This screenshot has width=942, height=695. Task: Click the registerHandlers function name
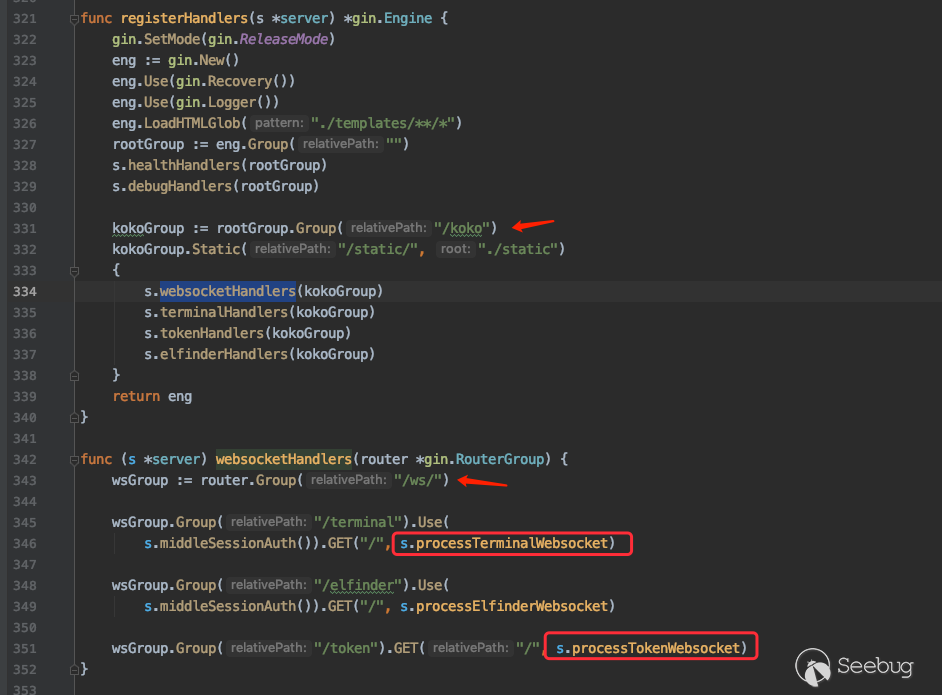coord(184,19)
